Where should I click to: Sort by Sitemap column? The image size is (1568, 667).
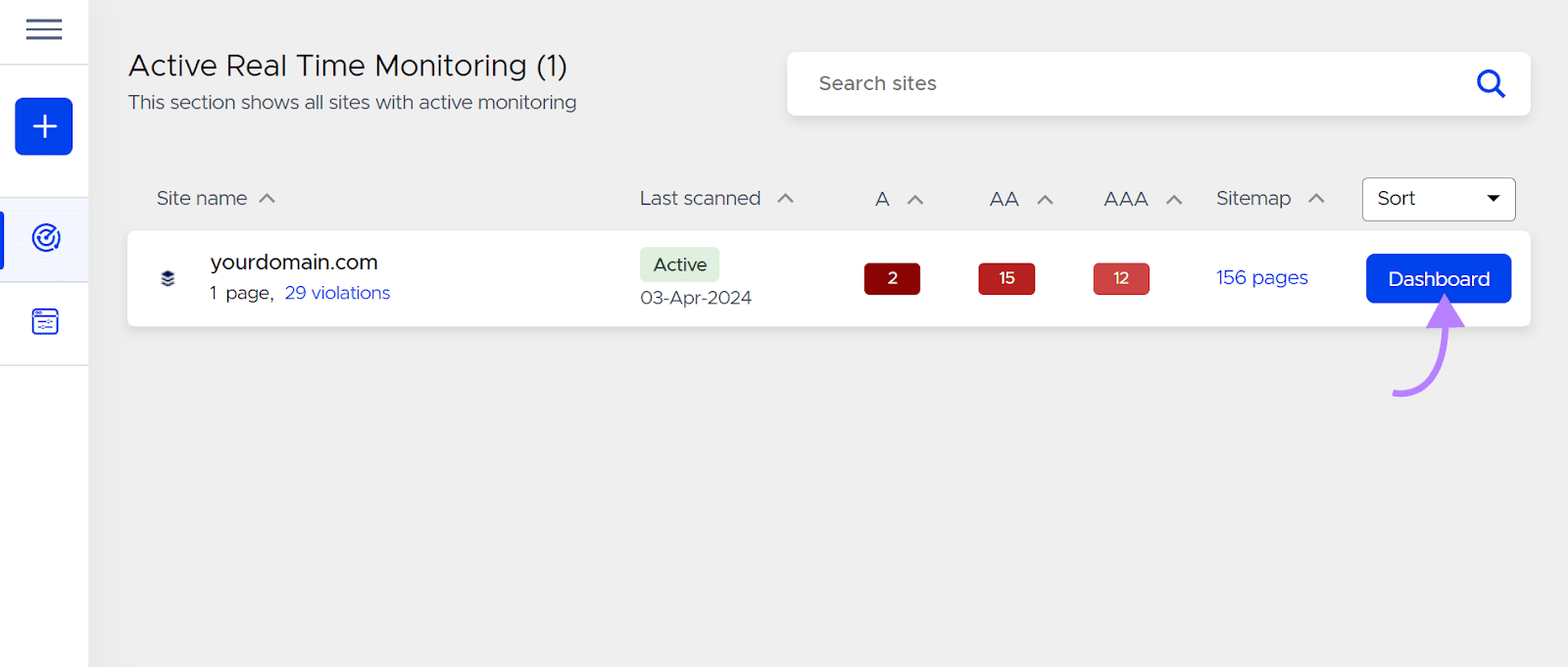coord(1270,198)
